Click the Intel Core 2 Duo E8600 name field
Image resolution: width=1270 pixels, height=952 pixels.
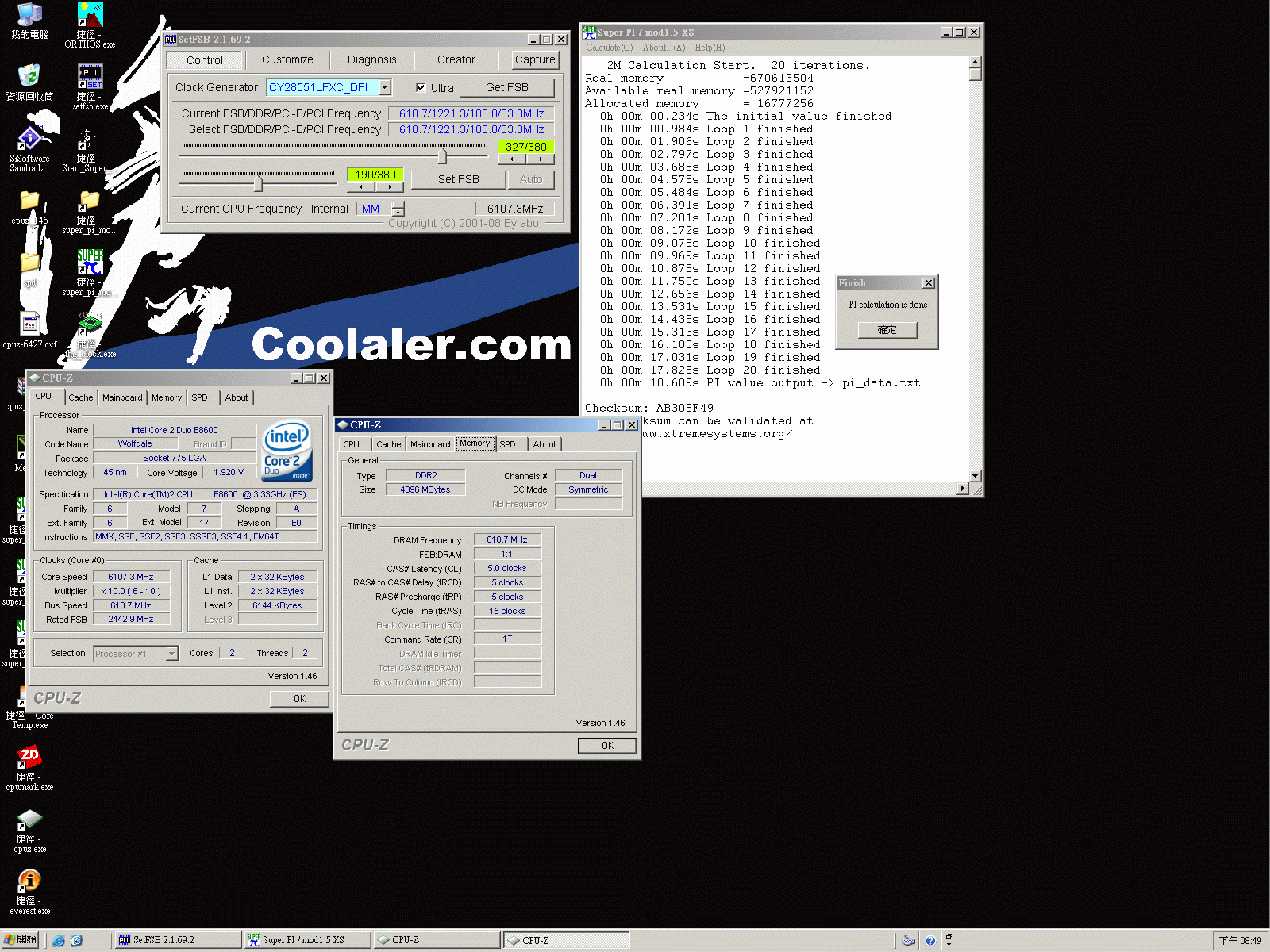[175, 430]
